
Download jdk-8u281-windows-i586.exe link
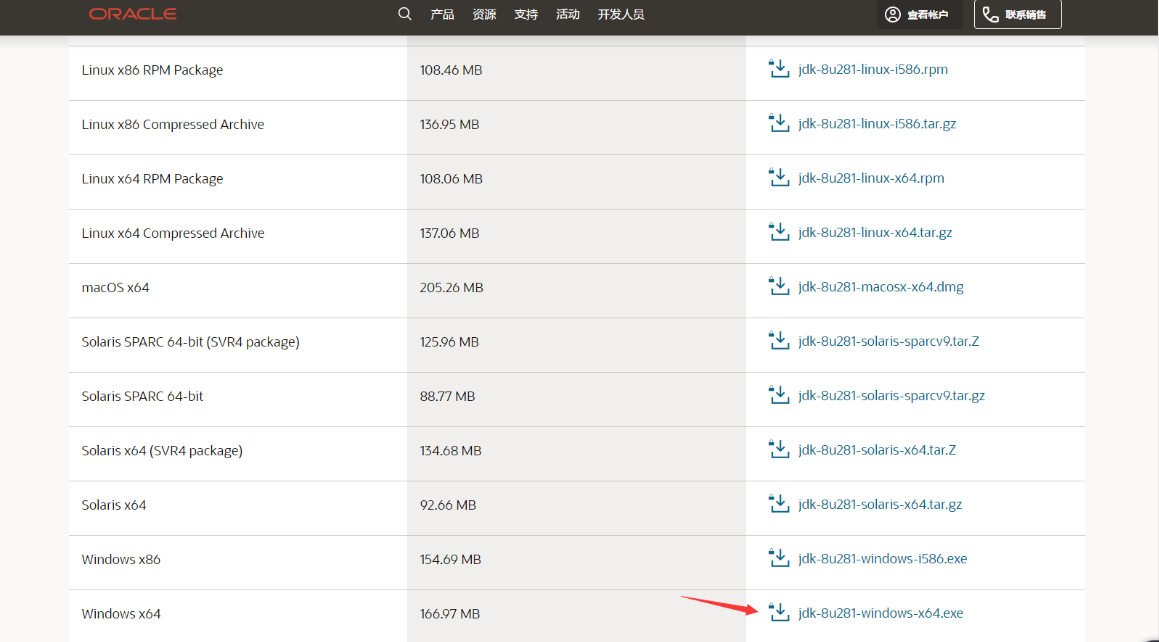(x=883, y=559)
